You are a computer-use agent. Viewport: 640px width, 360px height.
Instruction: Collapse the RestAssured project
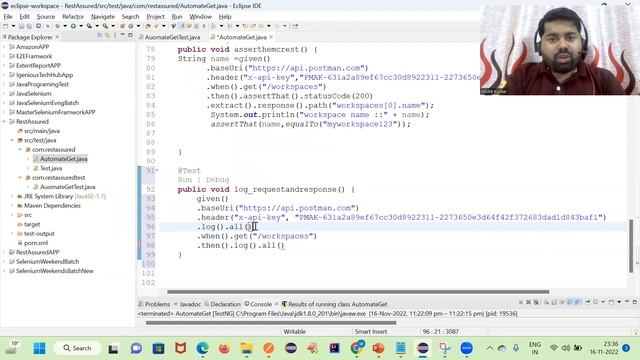(4, 122)
